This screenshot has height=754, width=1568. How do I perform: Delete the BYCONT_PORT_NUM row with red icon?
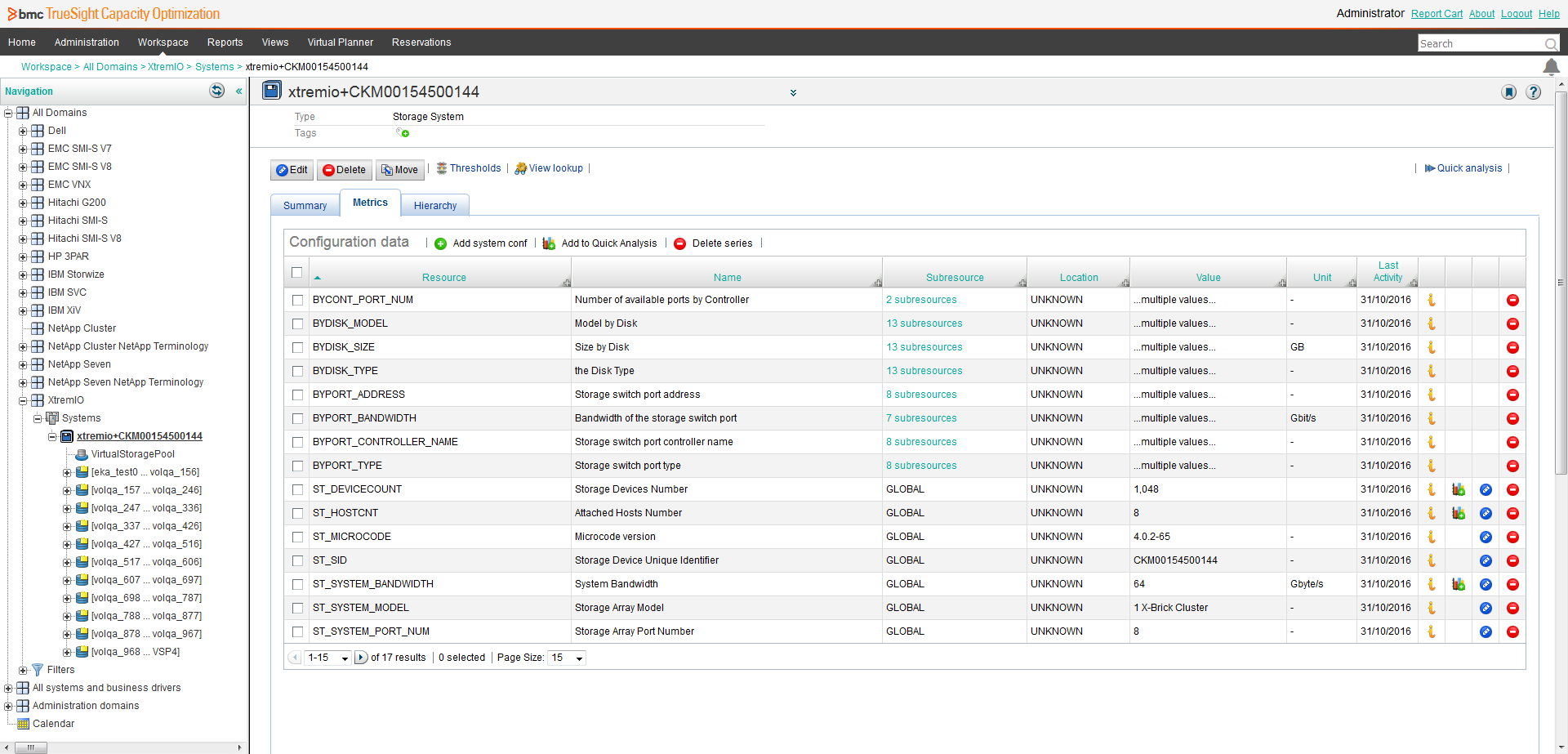[x=1512, y=301]
